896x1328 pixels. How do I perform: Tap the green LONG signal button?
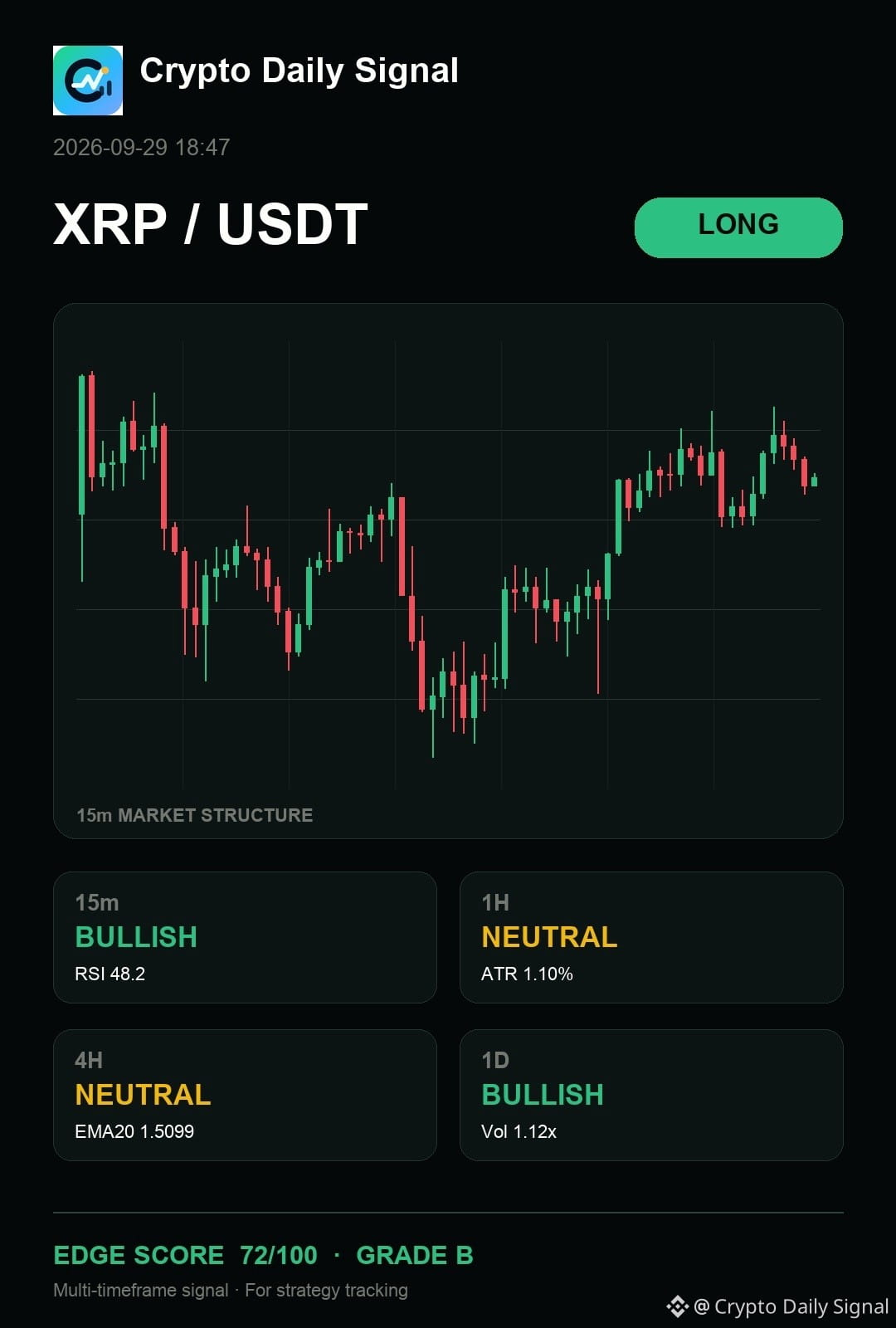(738, 227)
